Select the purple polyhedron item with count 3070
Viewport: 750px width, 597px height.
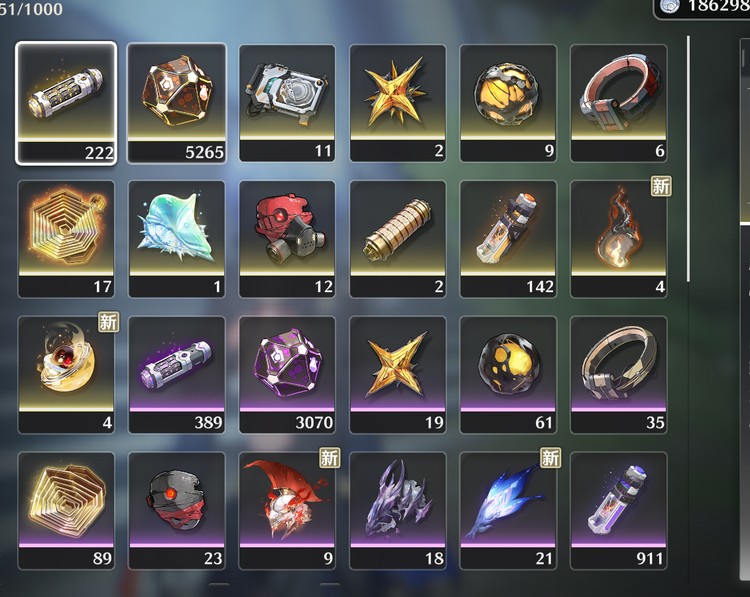click(287, 375)
